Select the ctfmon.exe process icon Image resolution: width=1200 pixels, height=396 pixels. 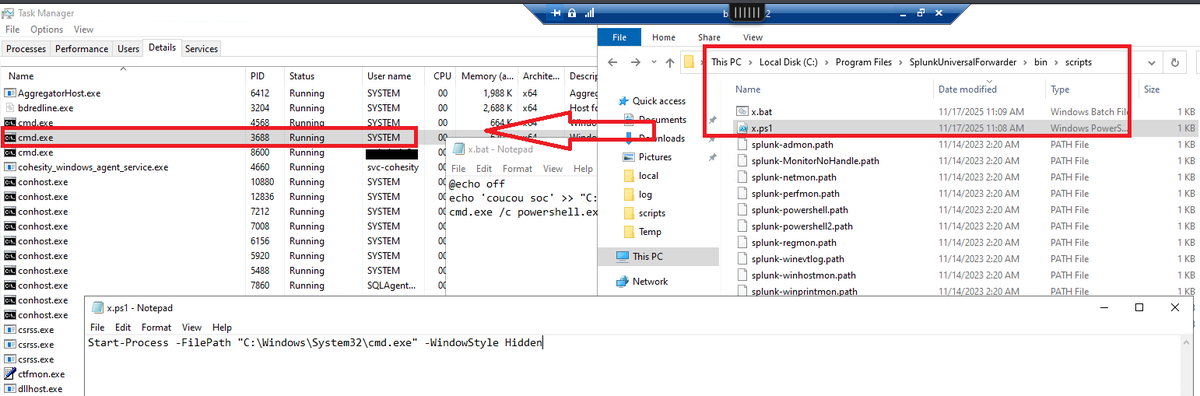[10, 374]
